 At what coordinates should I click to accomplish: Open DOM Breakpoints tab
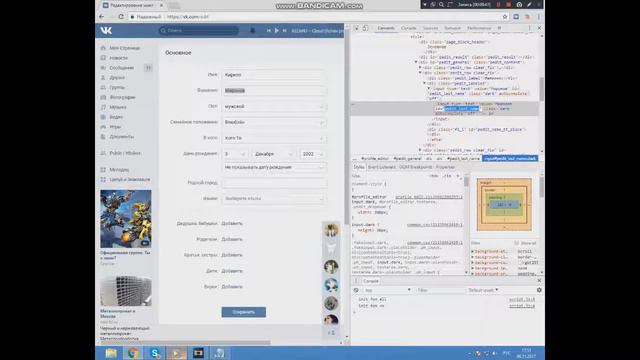point(416,167)
